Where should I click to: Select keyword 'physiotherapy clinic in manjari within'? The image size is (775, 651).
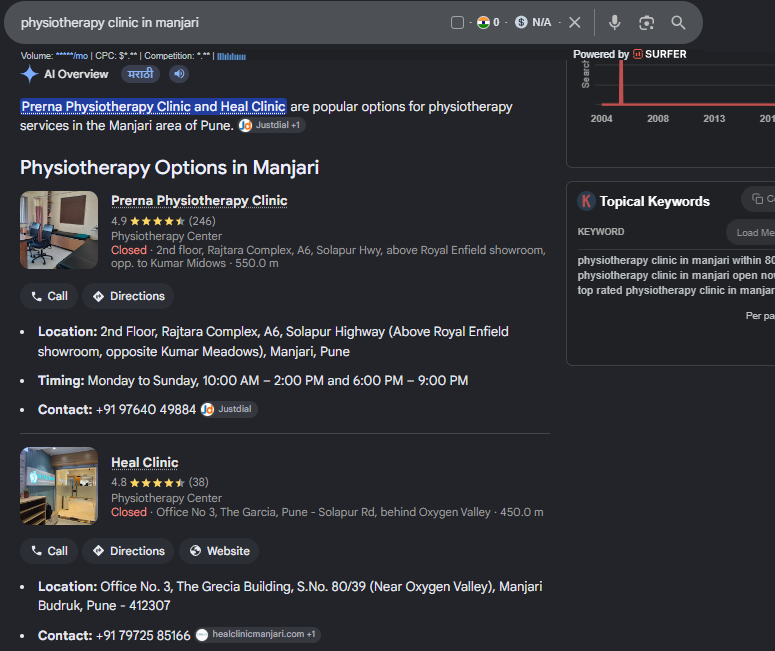coord(676,260)
